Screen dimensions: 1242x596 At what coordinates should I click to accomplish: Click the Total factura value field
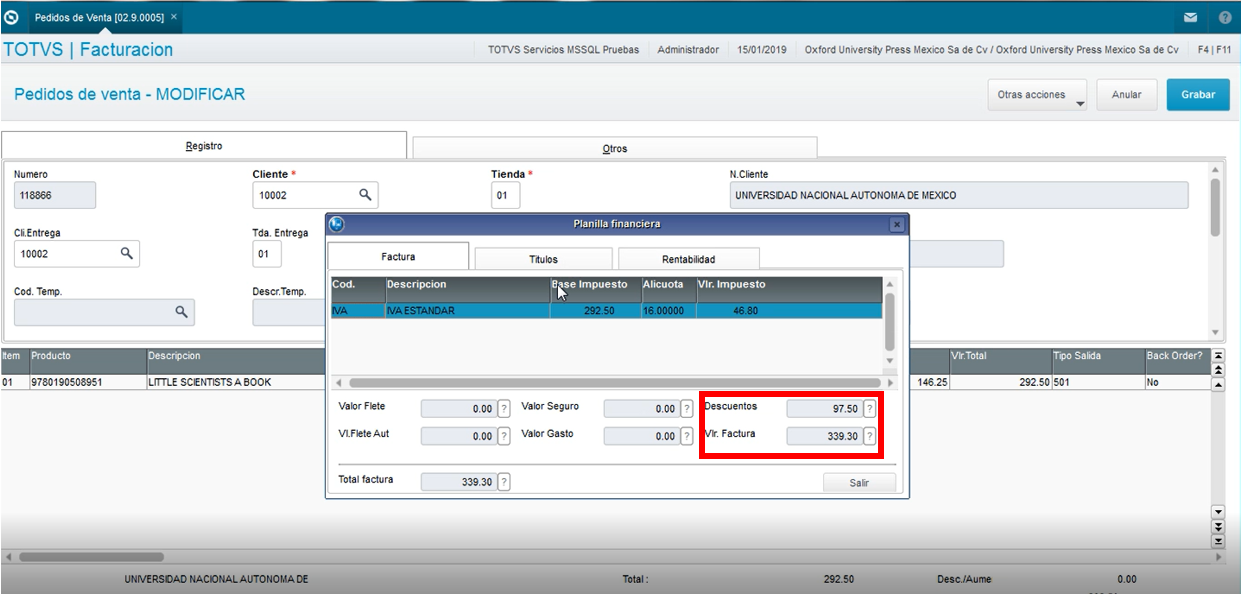[458, 482]
